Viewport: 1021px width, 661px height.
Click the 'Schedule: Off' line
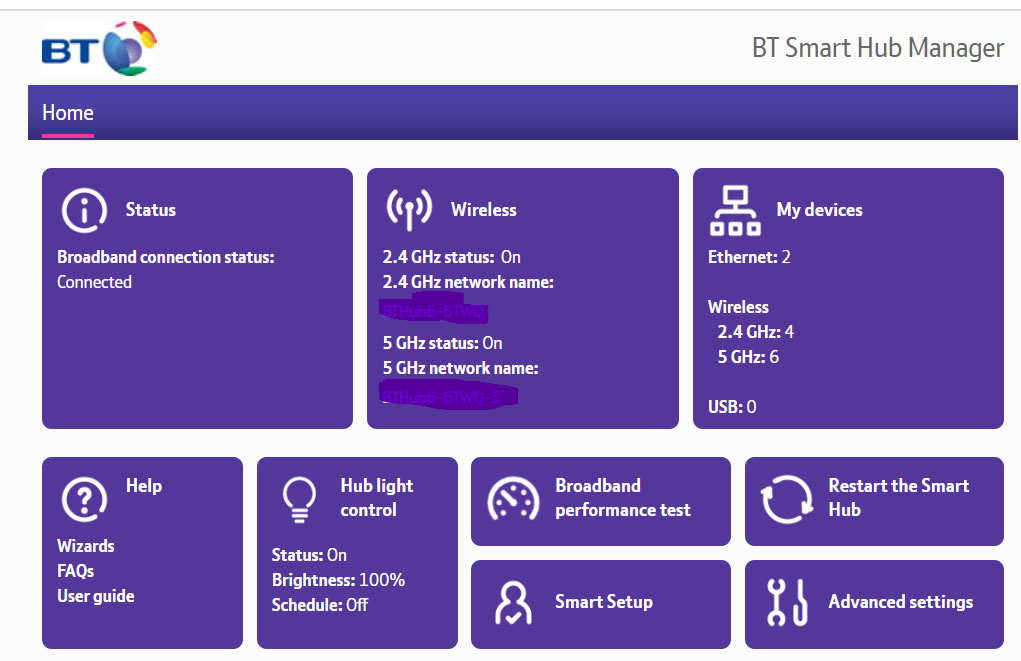(x=320, y=605)
